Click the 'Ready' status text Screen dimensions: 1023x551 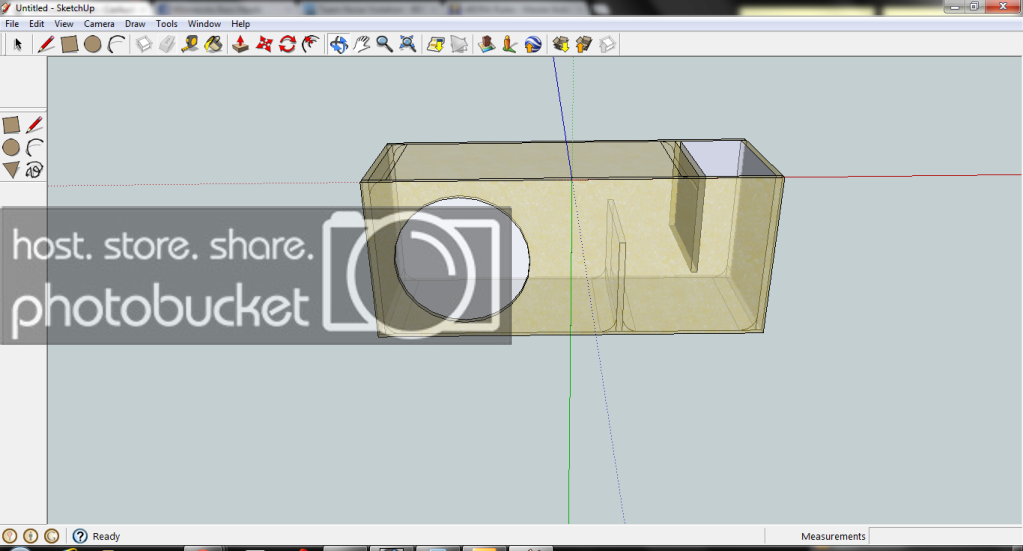[x=106, y=536]
